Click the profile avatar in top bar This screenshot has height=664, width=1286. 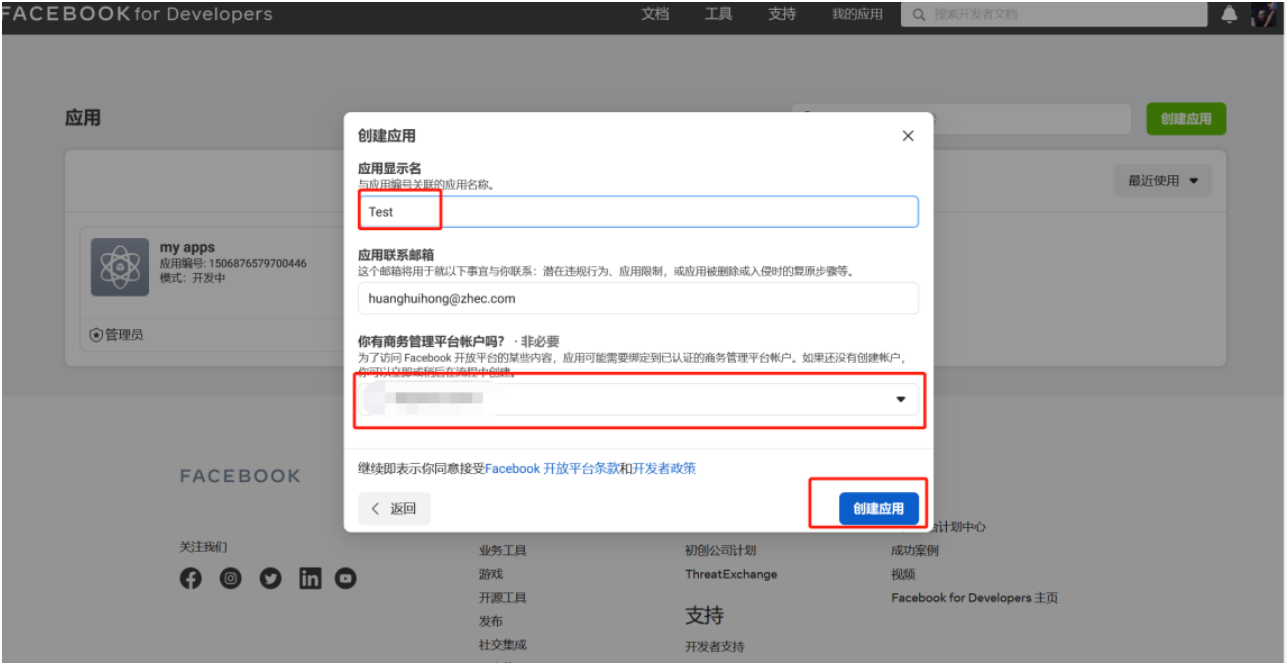(x=1265, y=14)
